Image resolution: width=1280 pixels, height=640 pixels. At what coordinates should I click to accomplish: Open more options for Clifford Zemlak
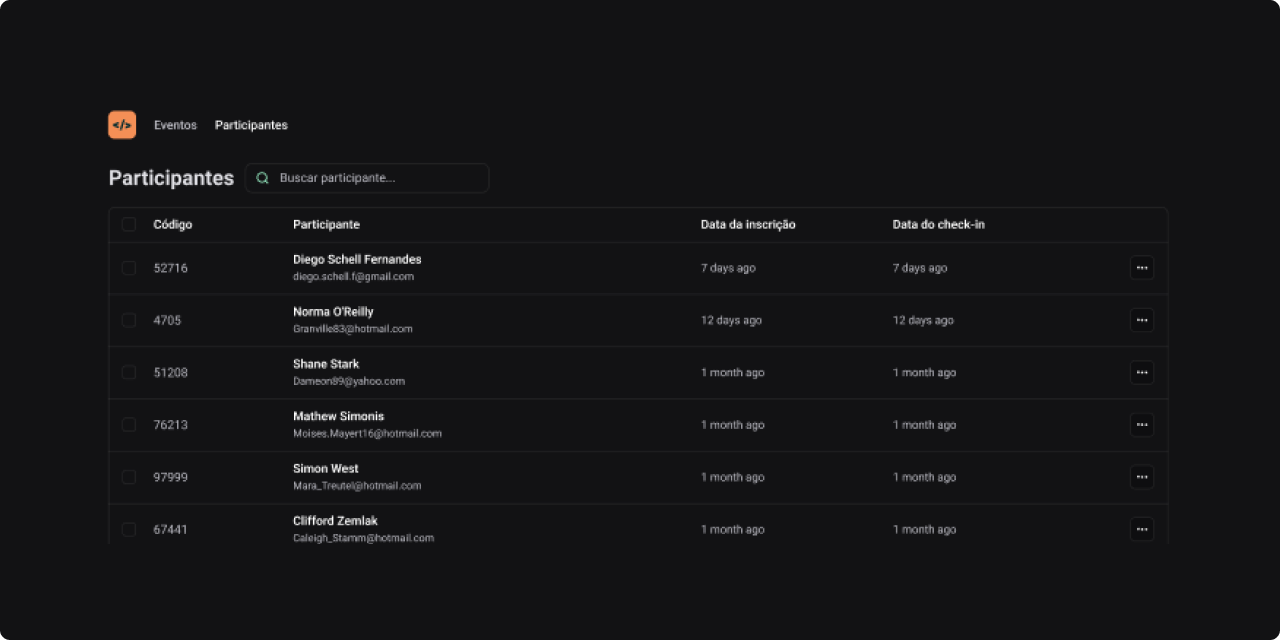(x=1141, y=529)
